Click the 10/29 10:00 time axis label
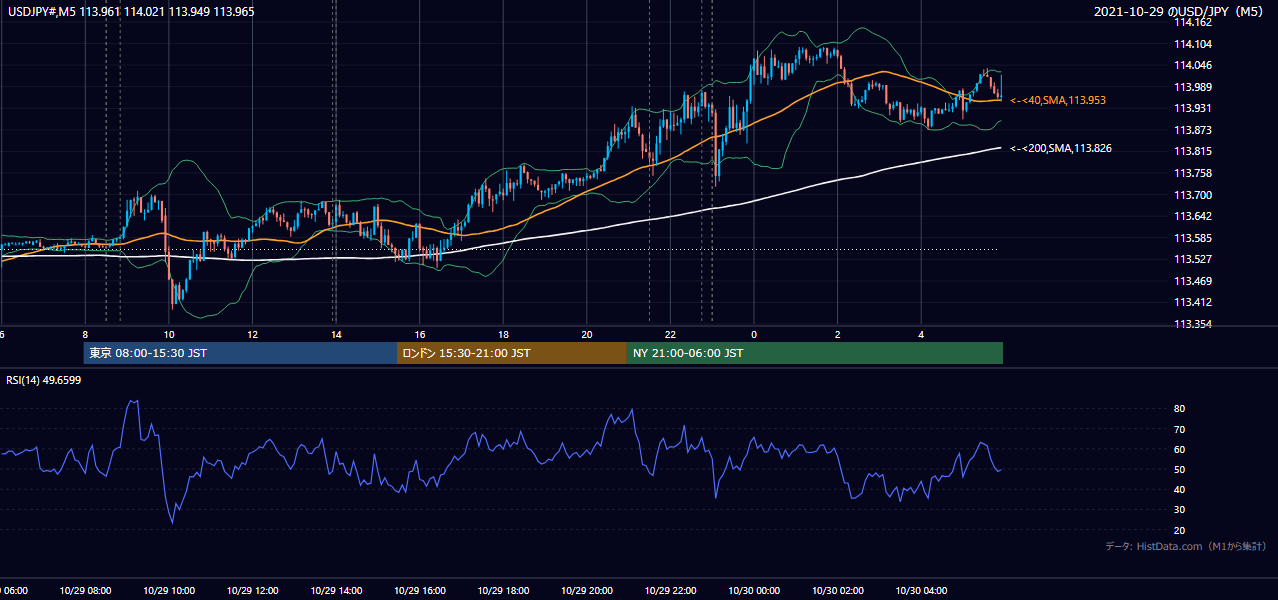1278x600 pixels. 169,591
